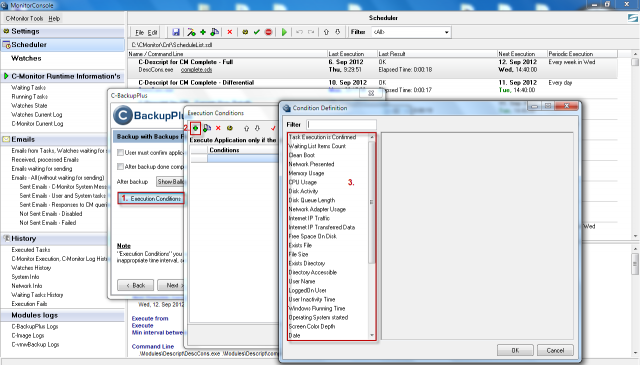Click the OK button in Condition Definition
640x365 pixels.
point(515,350)
